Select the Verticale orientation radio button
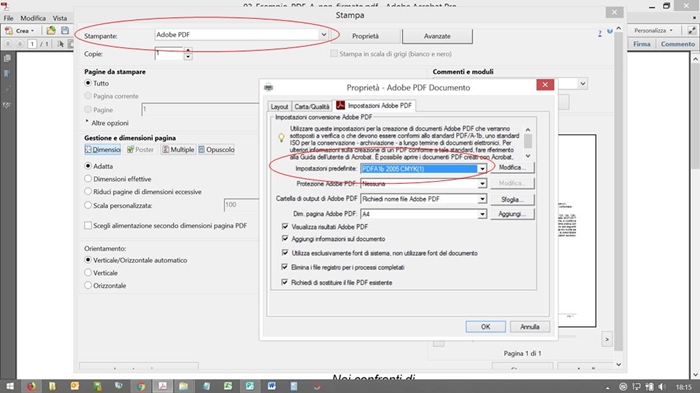Image resolution: width=700 pixels, height=393 pixels. click(88, 272)
